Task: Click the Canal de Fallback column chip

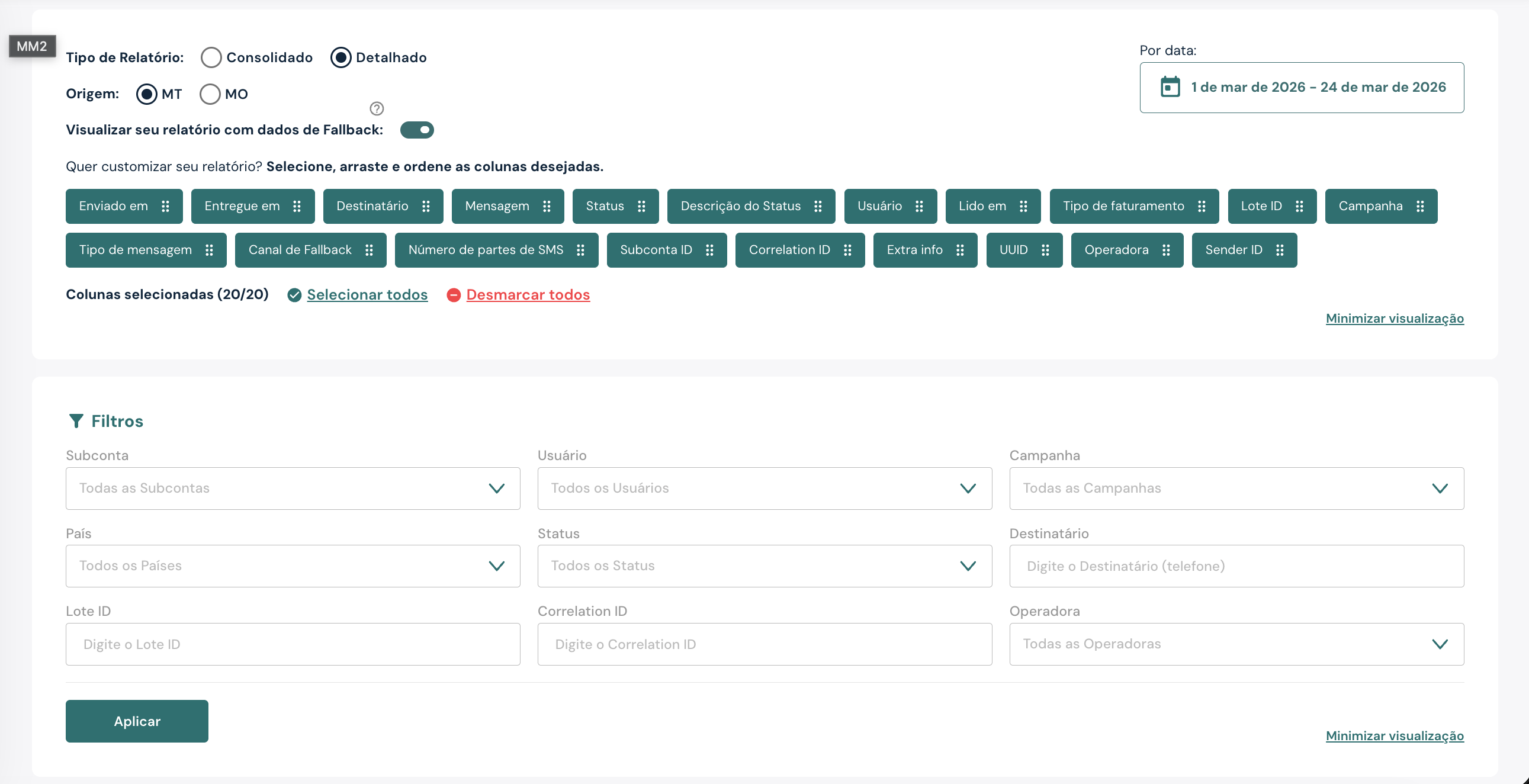Action: point(300,250)
